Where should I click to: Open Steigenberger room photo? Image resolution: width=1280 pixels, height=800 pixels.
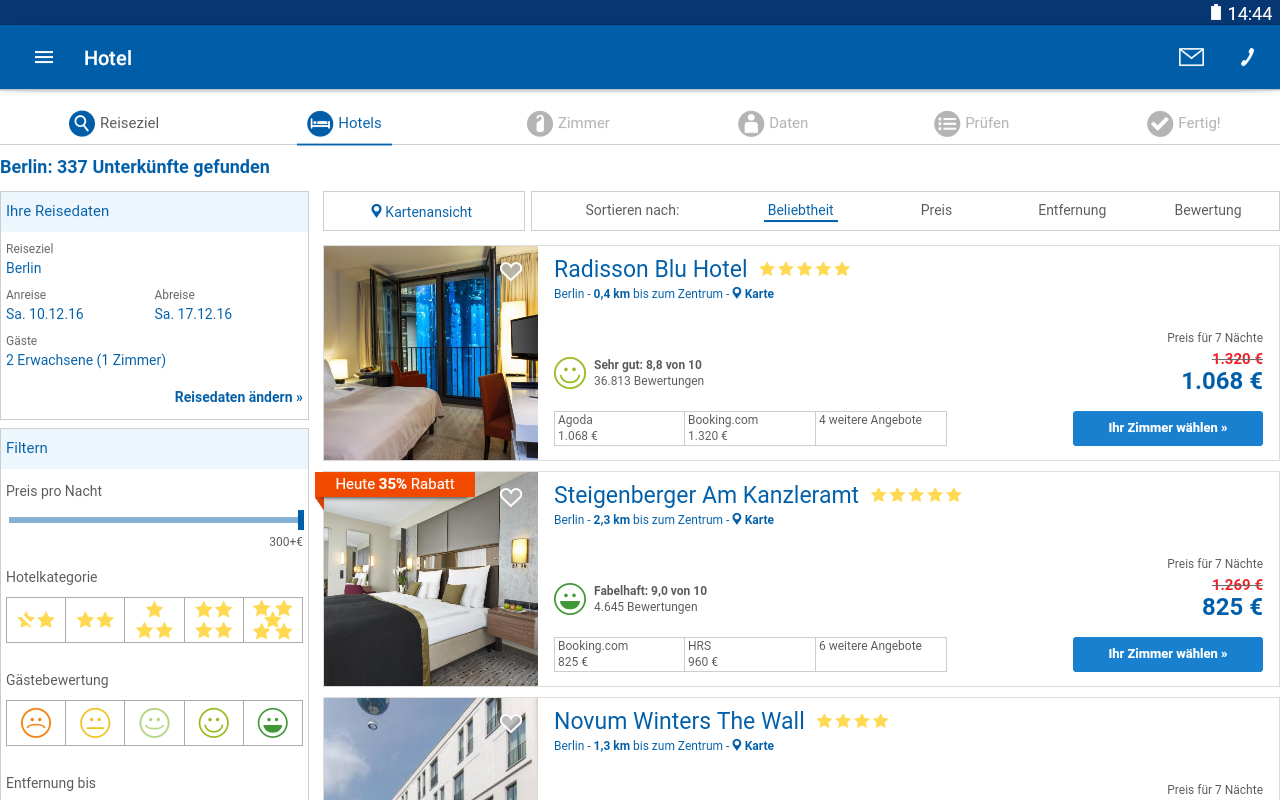click(431, 579)
